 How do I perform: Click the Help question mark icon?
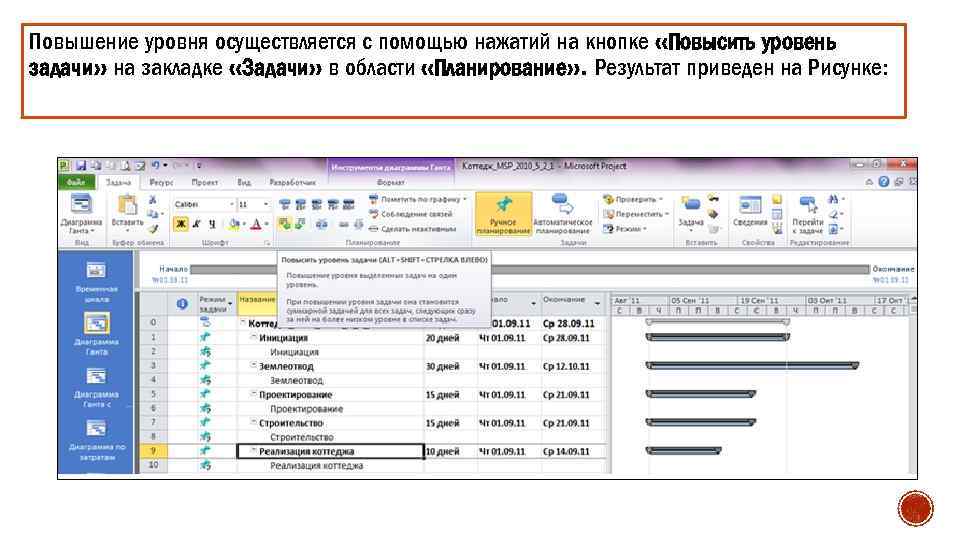883,182
